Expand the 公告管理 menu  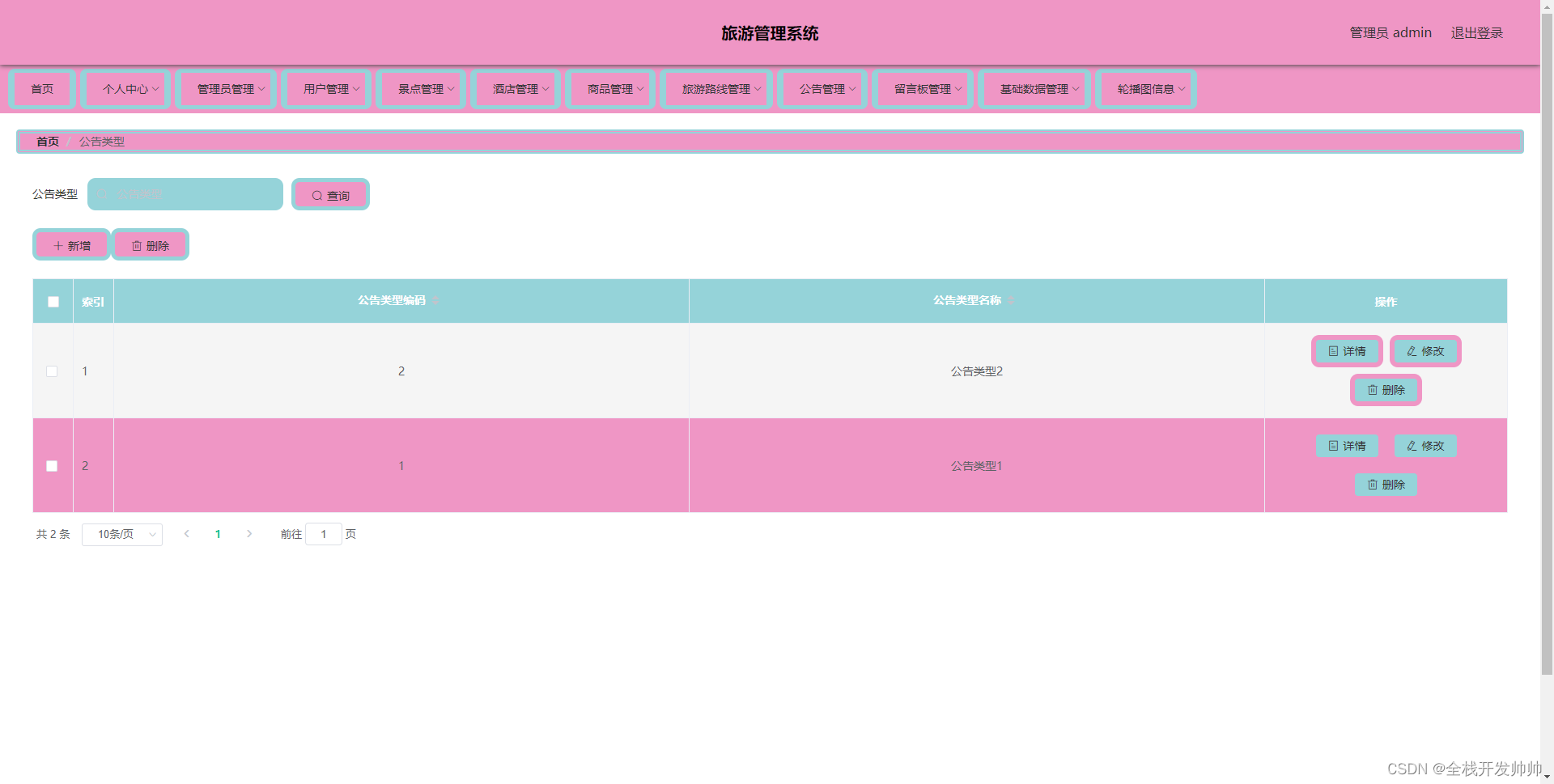822,89
